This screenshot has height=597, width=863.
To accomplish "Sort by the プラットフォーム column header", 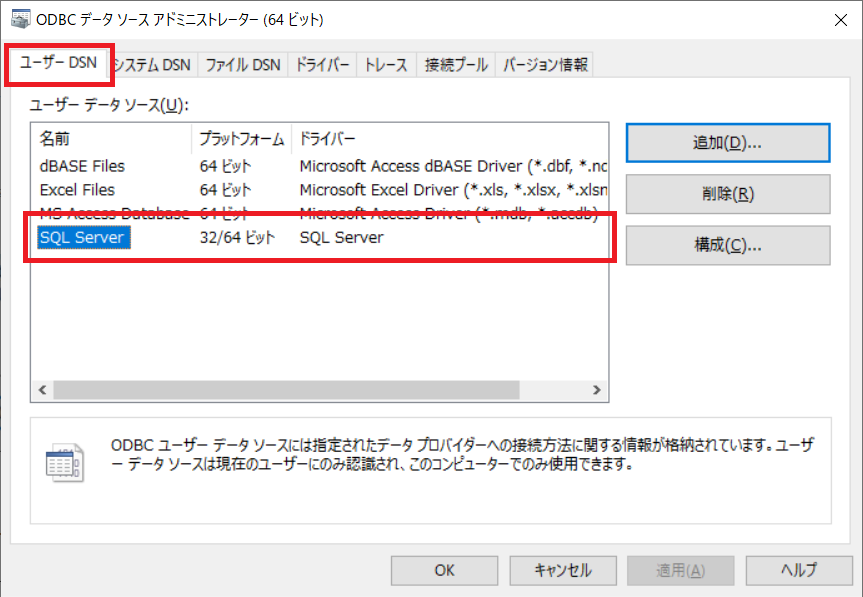I will click(x=242, y=139).
